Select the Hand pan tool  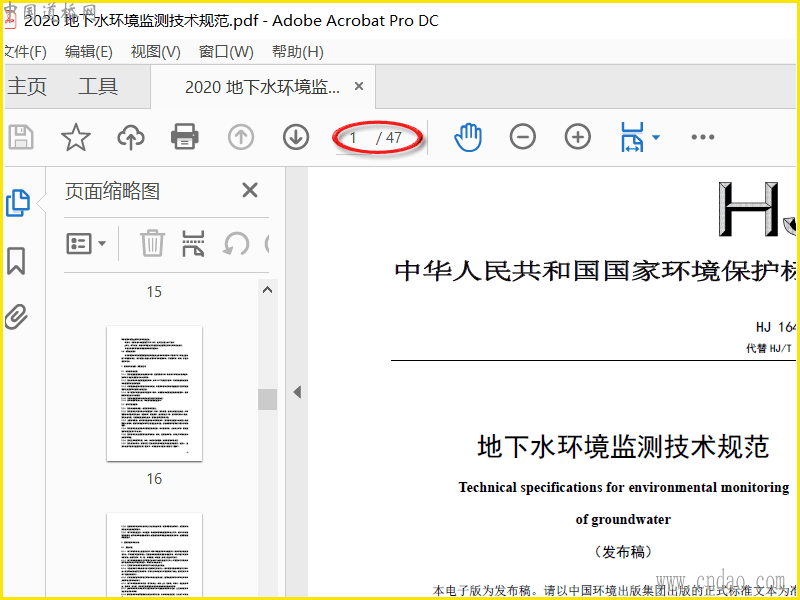[x=468, y=137]
